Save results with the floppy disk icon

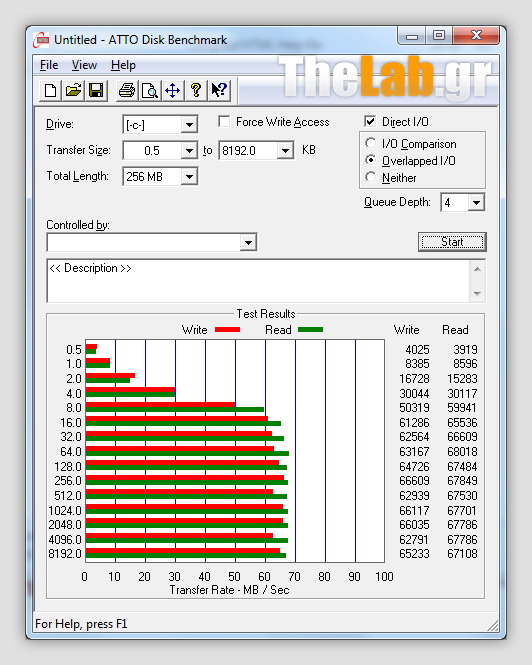pyautogui.click(x=96, y=90)
